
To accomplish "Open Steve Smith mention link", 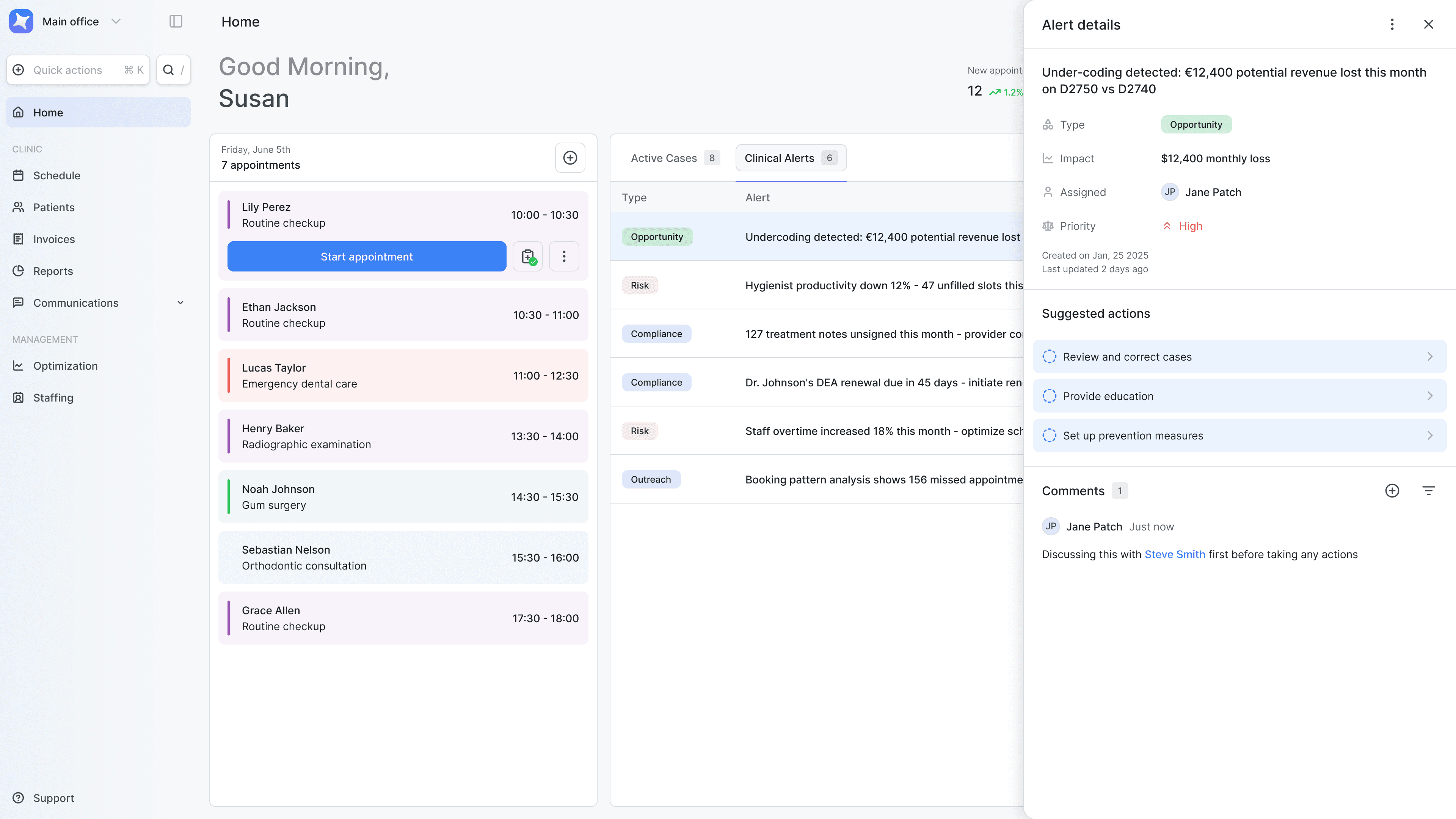I will (1175, 554).
